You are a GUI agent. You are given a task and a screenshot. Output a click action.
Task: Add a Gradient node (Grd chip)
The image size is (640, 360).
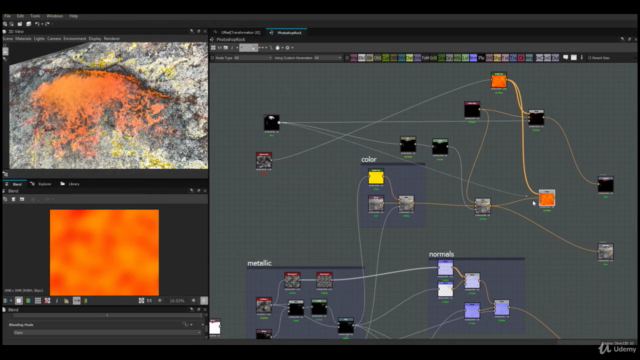433,58
